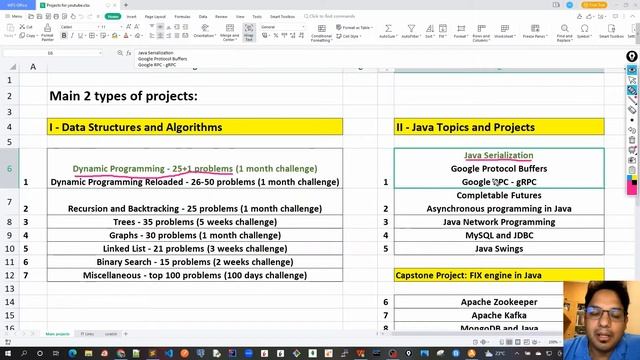This screenshot has width=640, height=360.
Task: Open the View ribbon tab
Action: click(240, 16)
